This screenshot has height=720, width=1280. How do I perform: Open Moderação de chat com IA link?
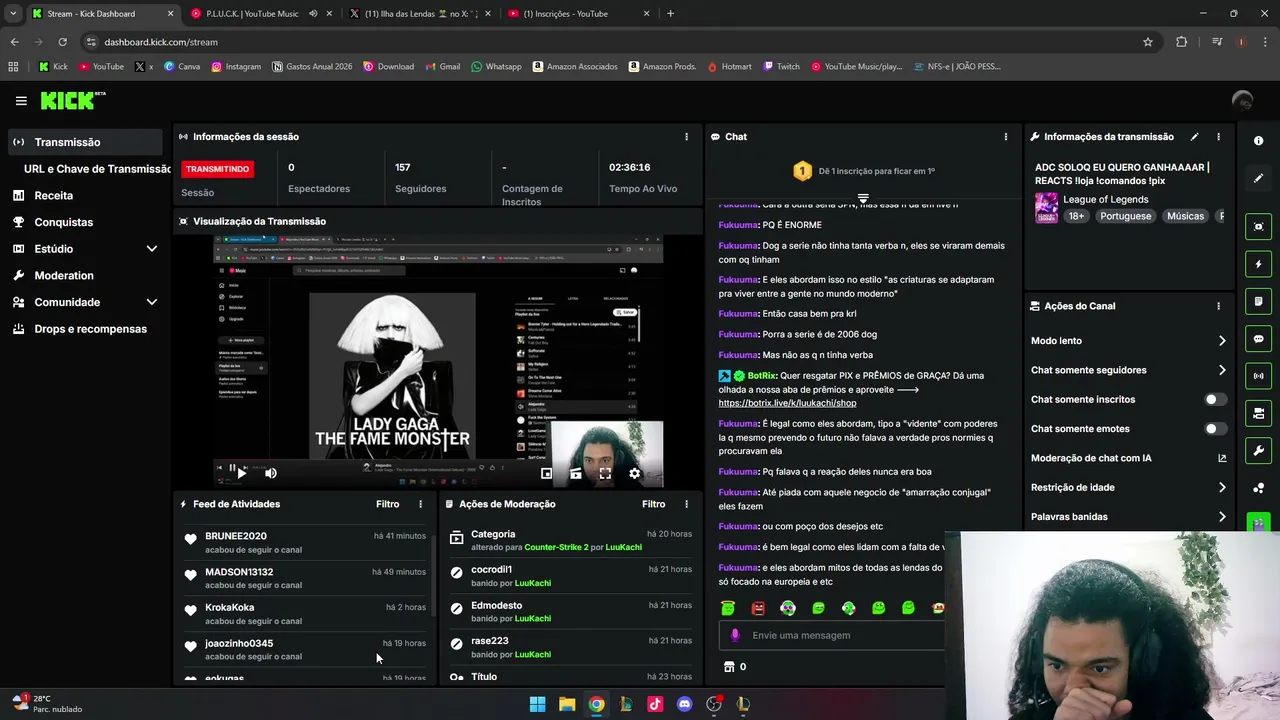(x=1128, y=458)
